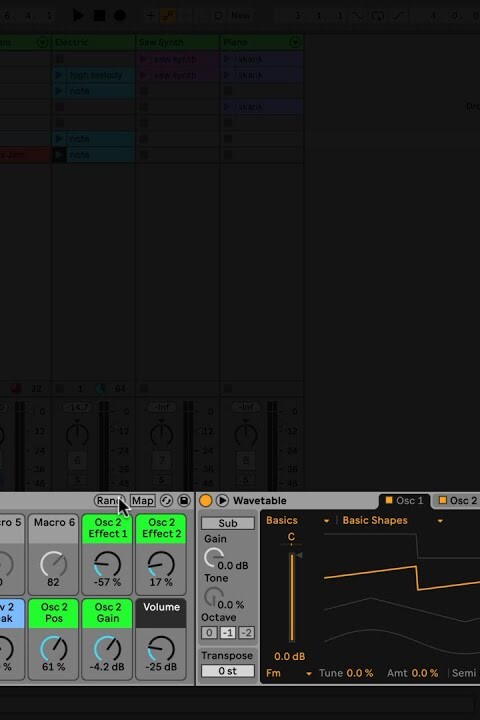Select octave -1 for Sub oscillator
This screenshot has width=480, height=720.
[228, 633]
